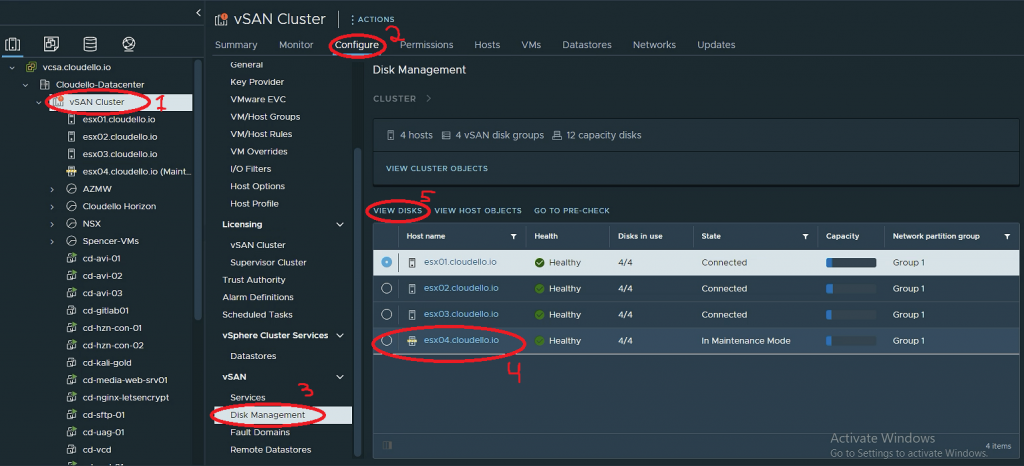
Task: Open the Configure tab
Action: point(357,45)
